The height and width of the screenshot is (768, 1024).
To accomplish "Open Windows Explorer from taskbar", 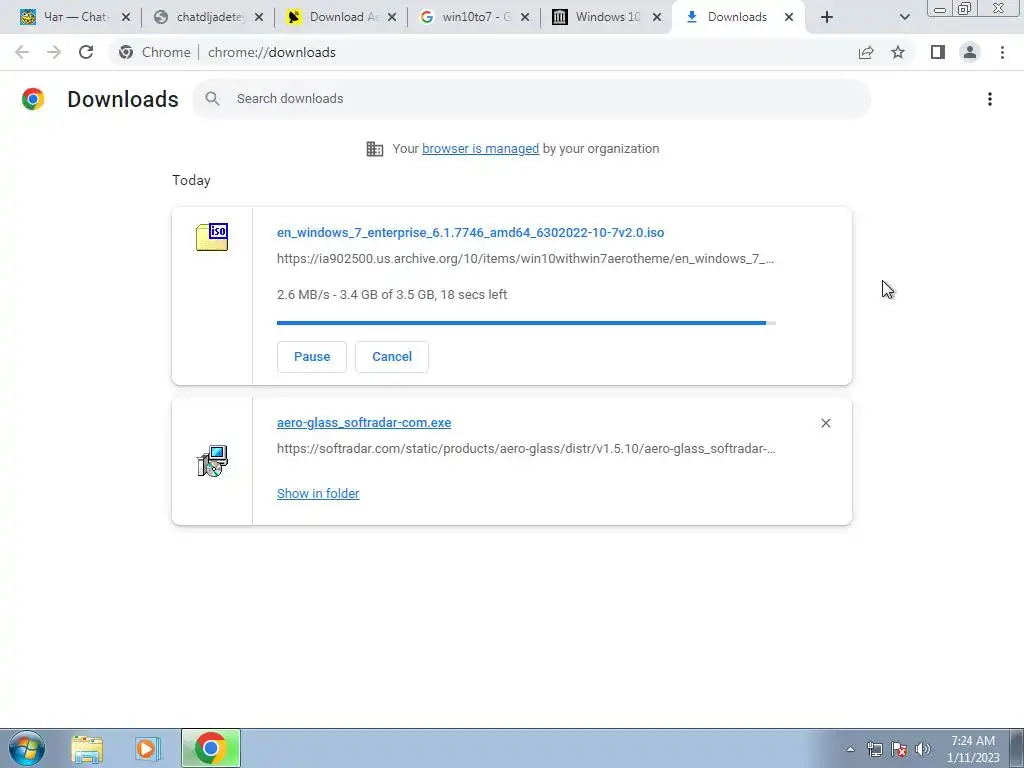I will [x=87, y=748].
